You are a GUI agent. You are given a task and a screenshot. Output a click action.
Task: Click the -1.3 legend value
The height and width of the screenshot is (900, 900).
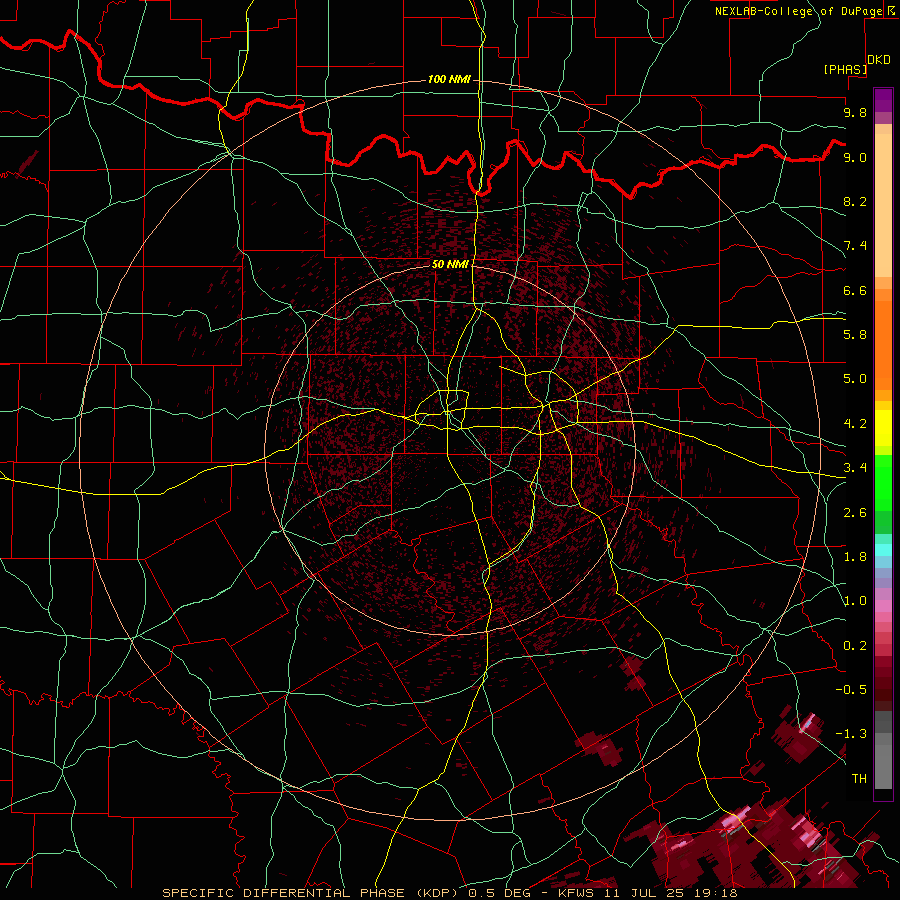click(x=851, y=734)
